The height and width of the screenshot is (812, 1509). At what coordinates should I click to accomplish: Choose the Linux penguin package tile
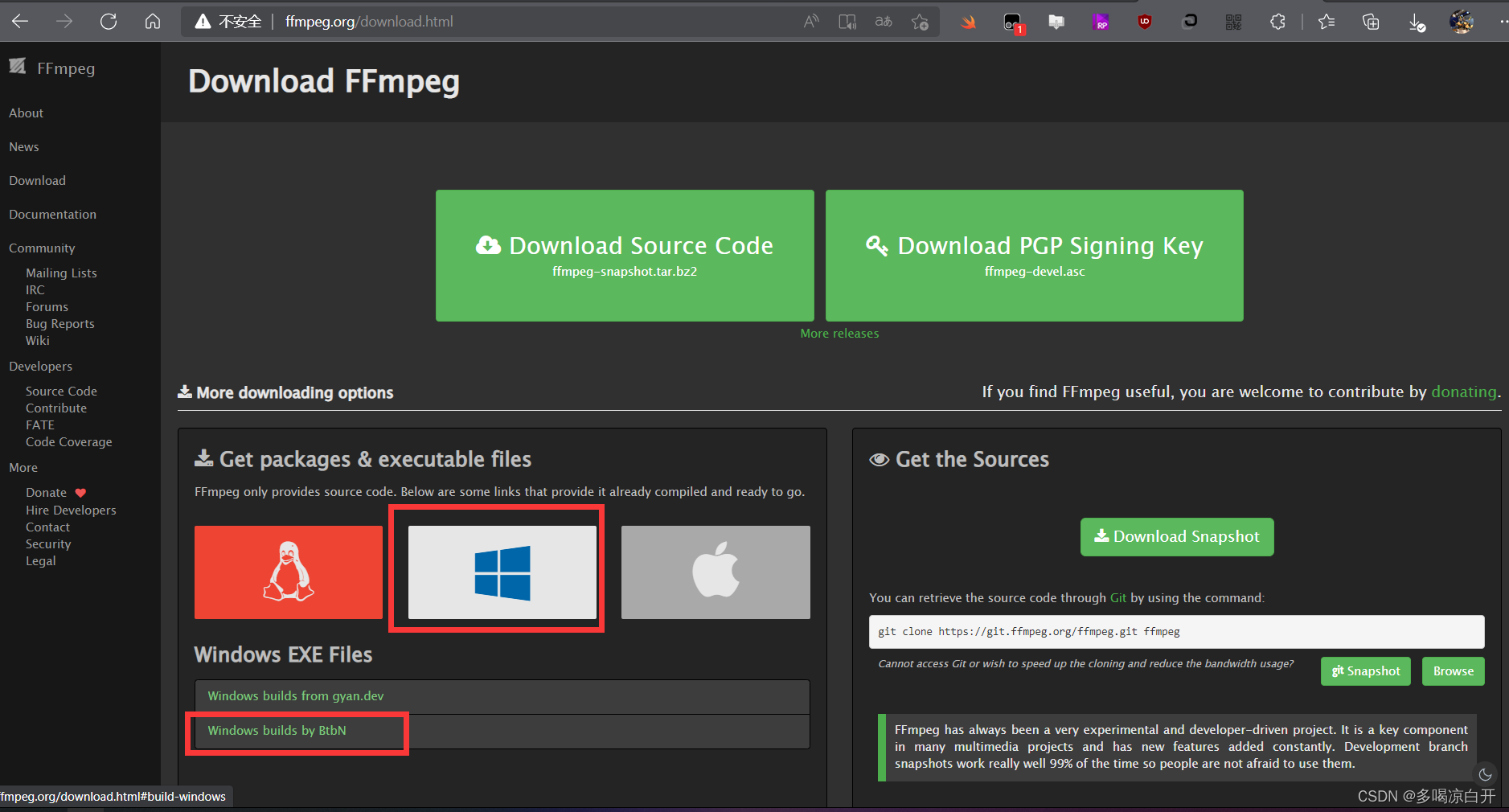[x=289, y=572]
